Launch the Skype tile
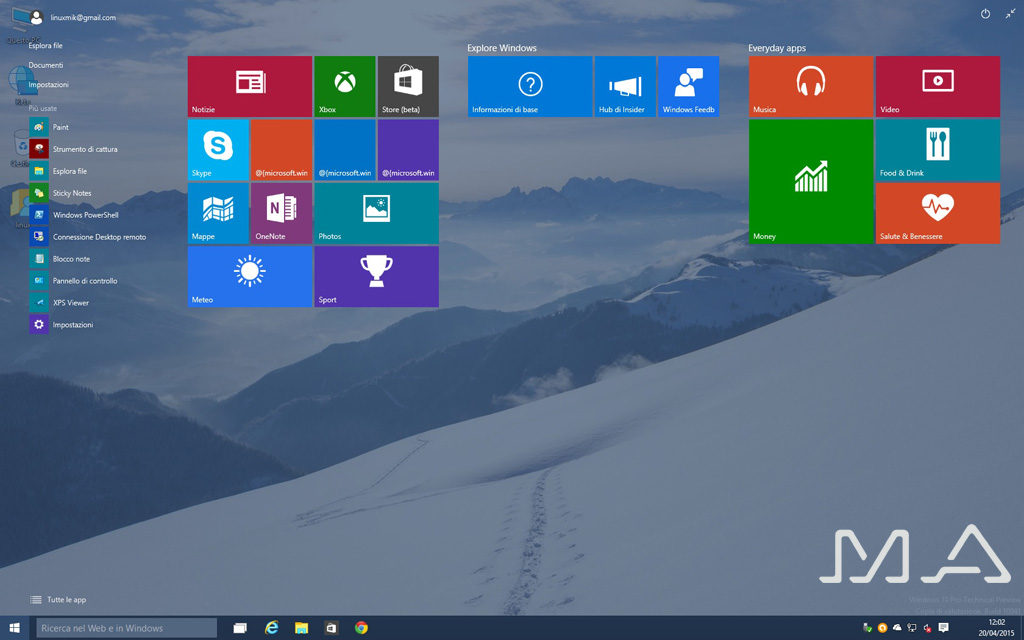 tap(218, 150)
